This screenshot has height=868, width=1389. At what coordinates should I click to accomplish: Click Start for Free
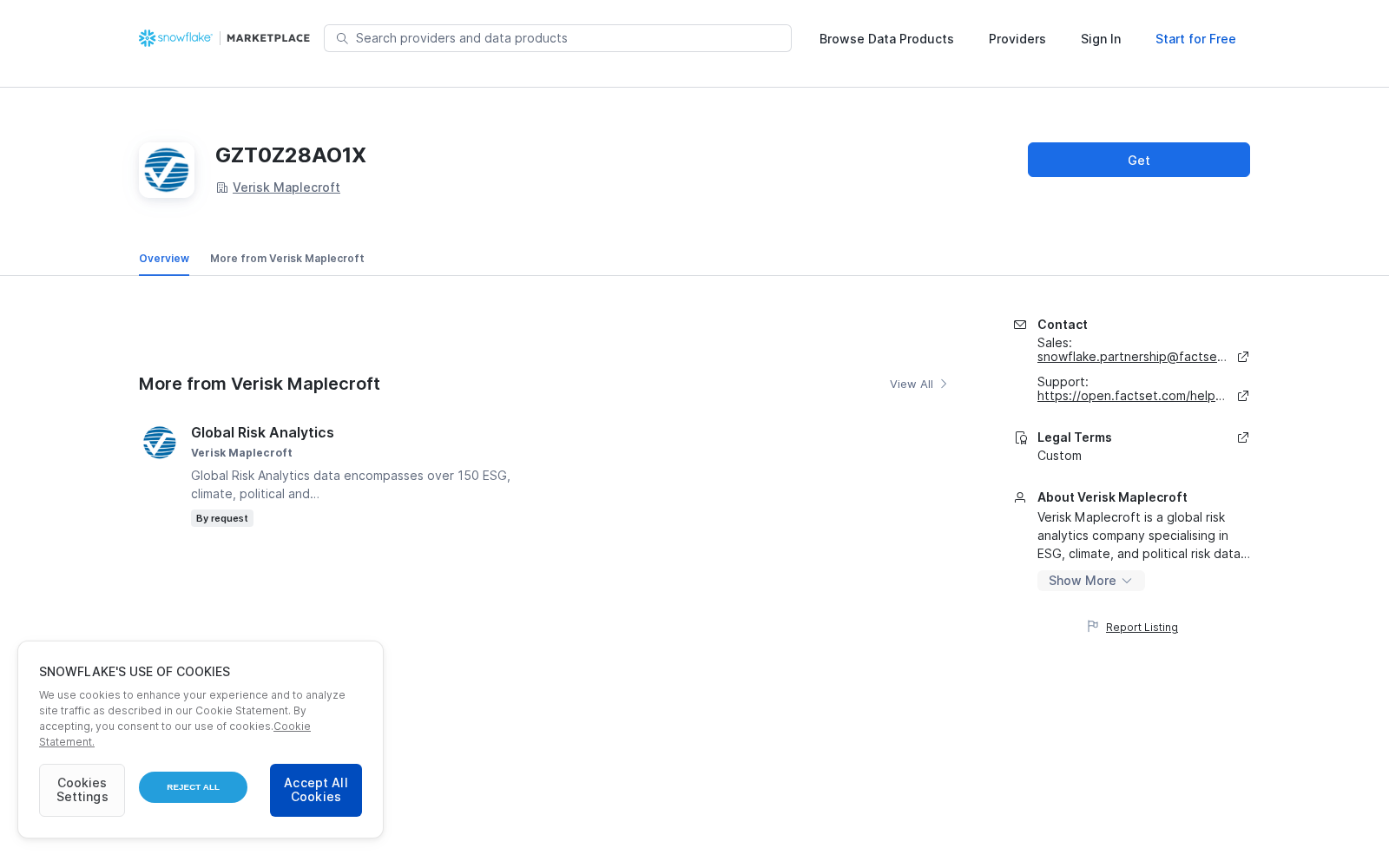point(1195,39)
